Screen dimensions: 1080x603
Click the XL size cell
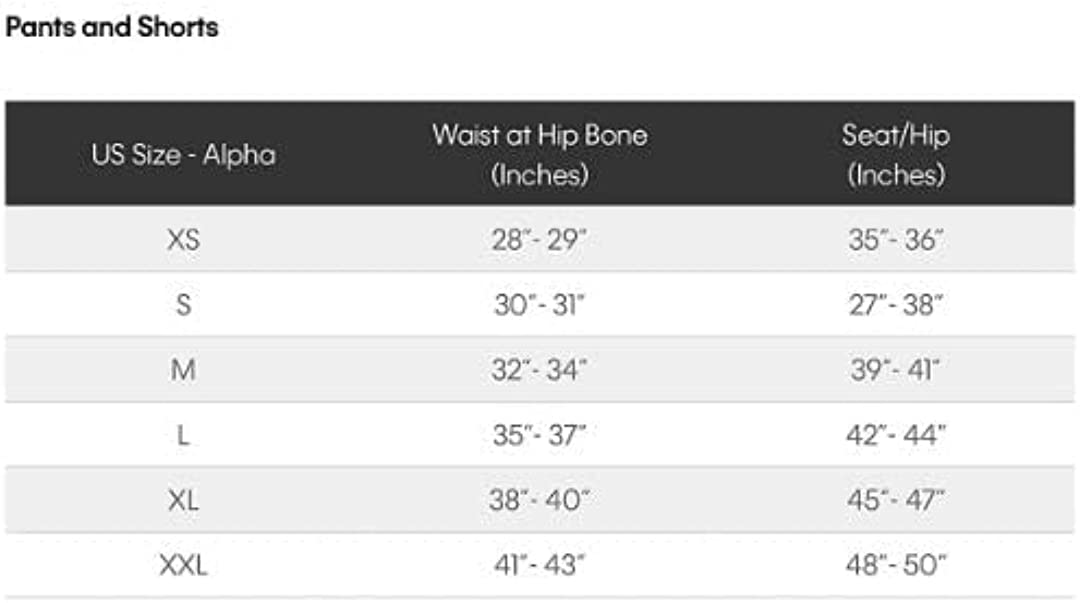(184, 500)
